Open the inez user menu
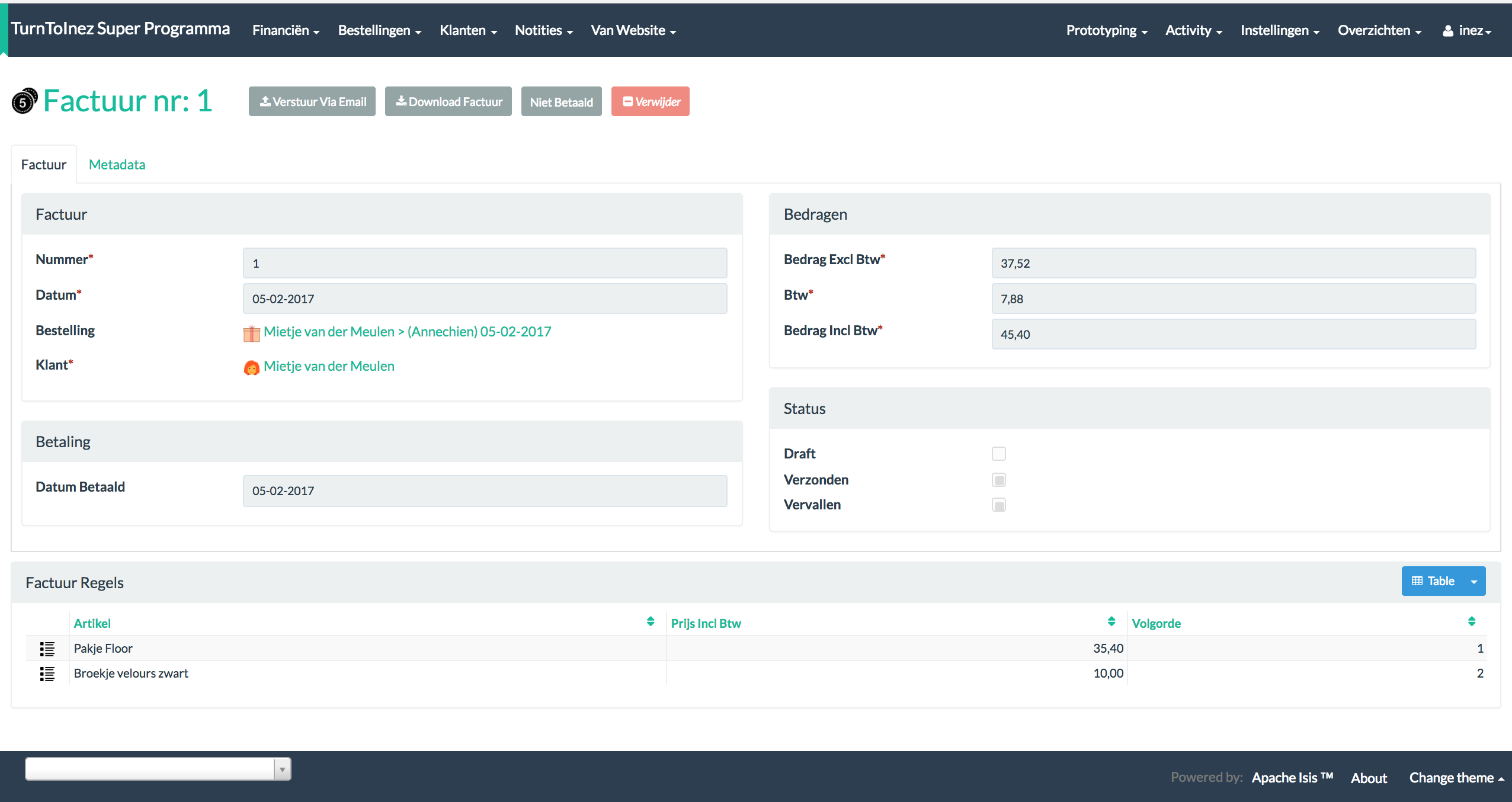 point(1466,30)
